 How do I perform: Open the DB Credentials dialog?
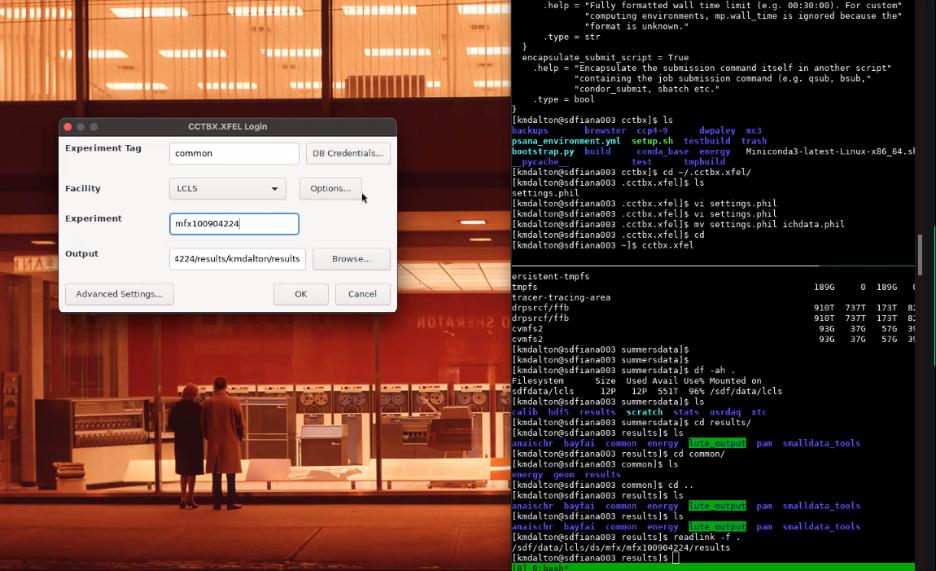[348, 153]
